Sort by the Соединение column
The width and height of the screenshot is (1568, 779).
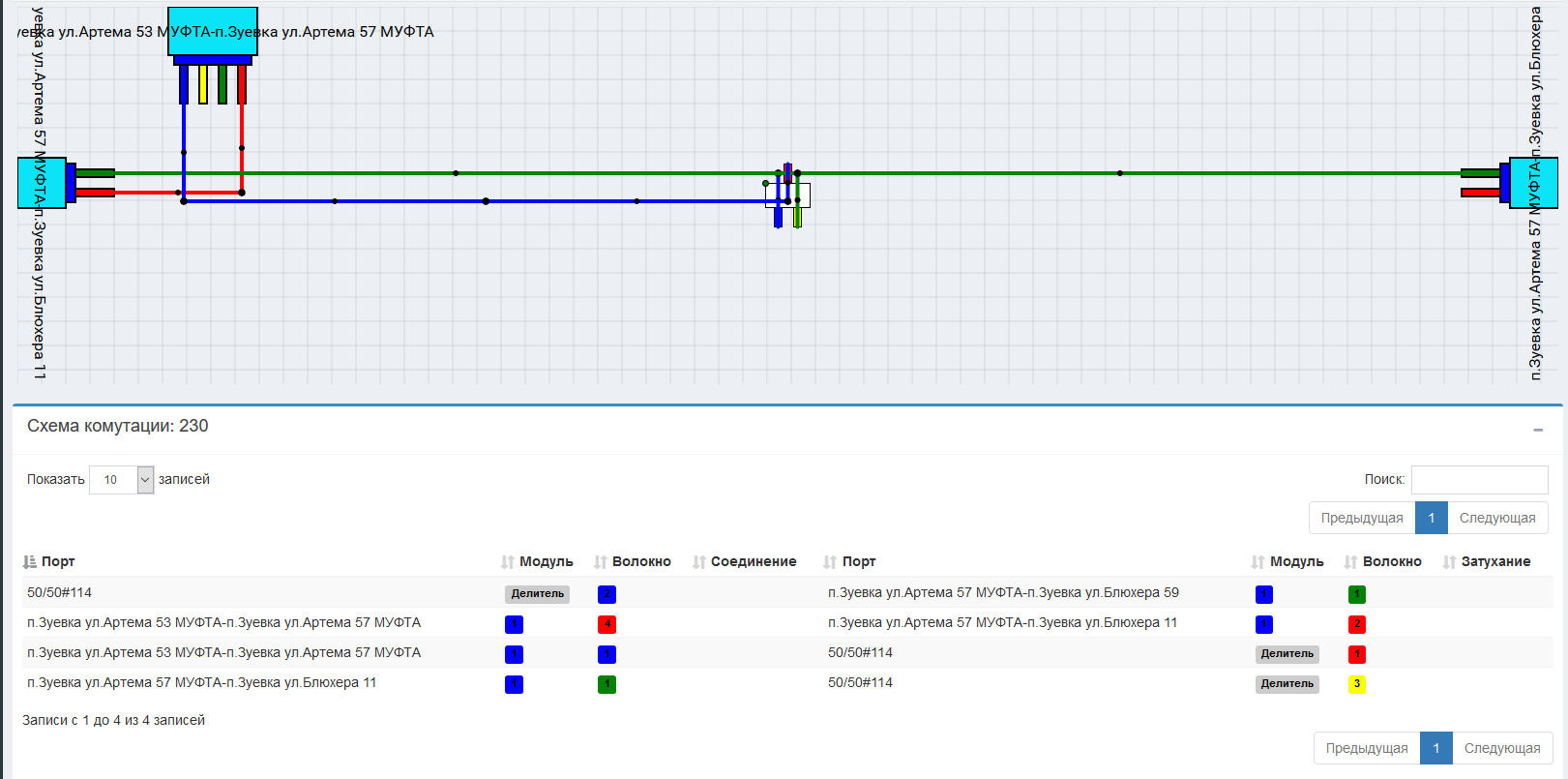(753, 561)
